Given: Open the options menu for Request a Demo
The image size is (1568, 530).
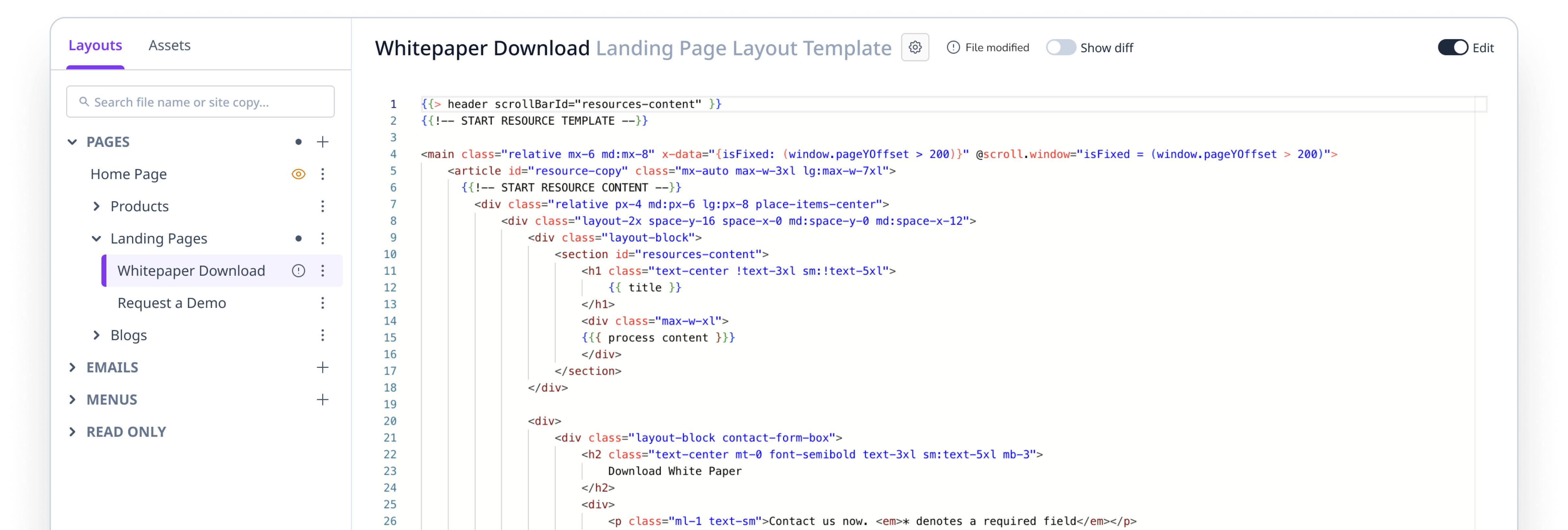Looking at the screenshot, I should tap(323, 303).
